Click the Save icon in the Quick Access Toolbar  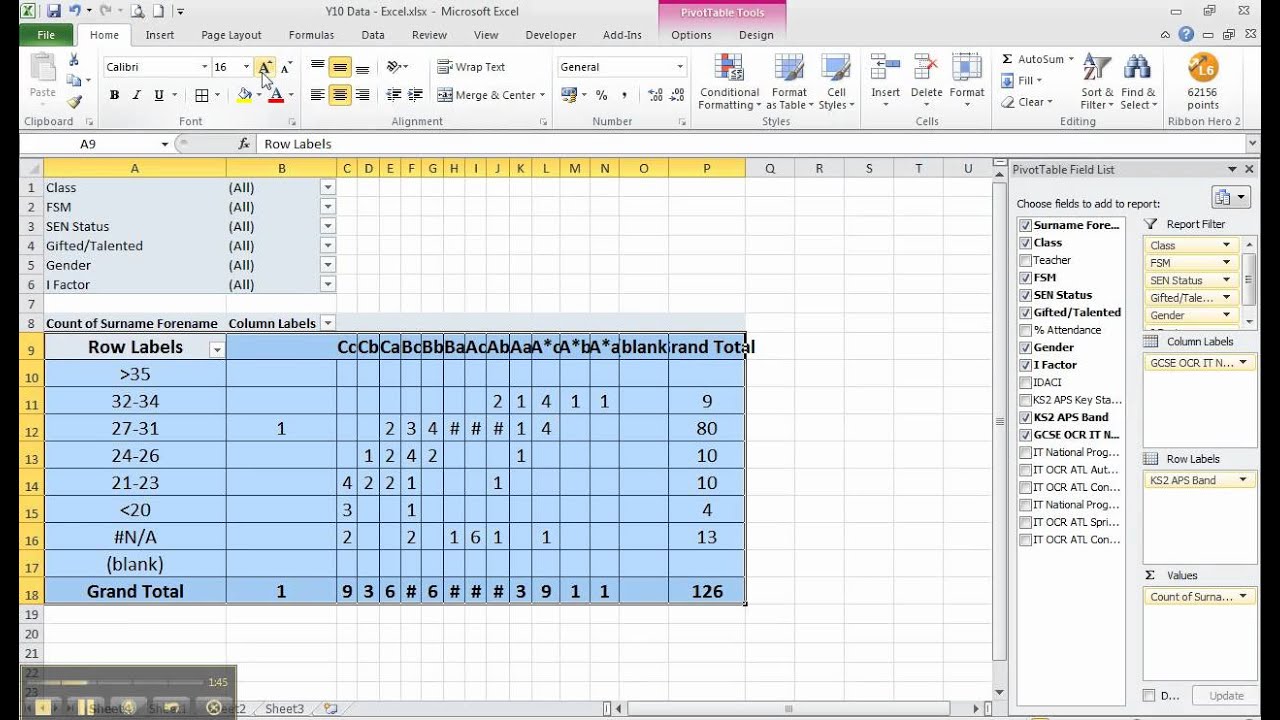click(54, 11)
